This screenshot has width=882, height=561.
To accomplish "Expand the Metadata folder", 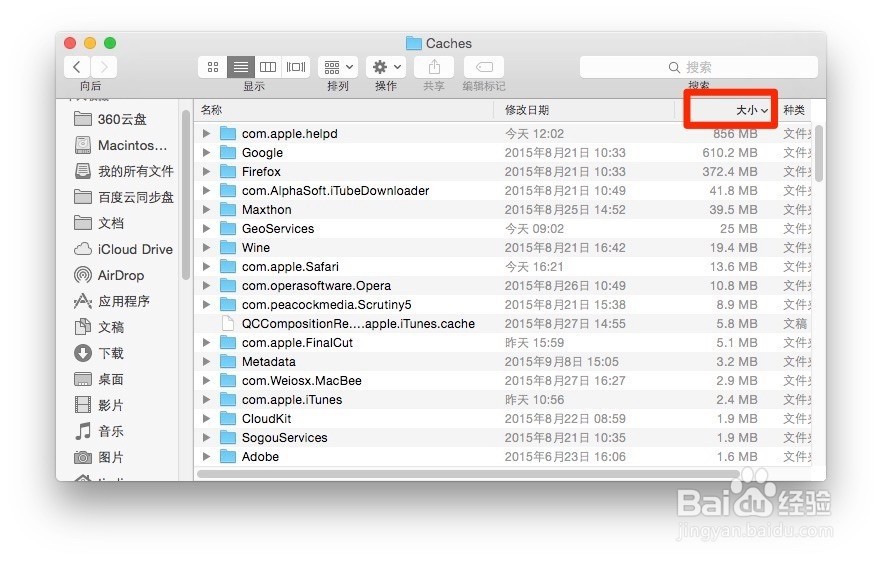I will point(206,361).
